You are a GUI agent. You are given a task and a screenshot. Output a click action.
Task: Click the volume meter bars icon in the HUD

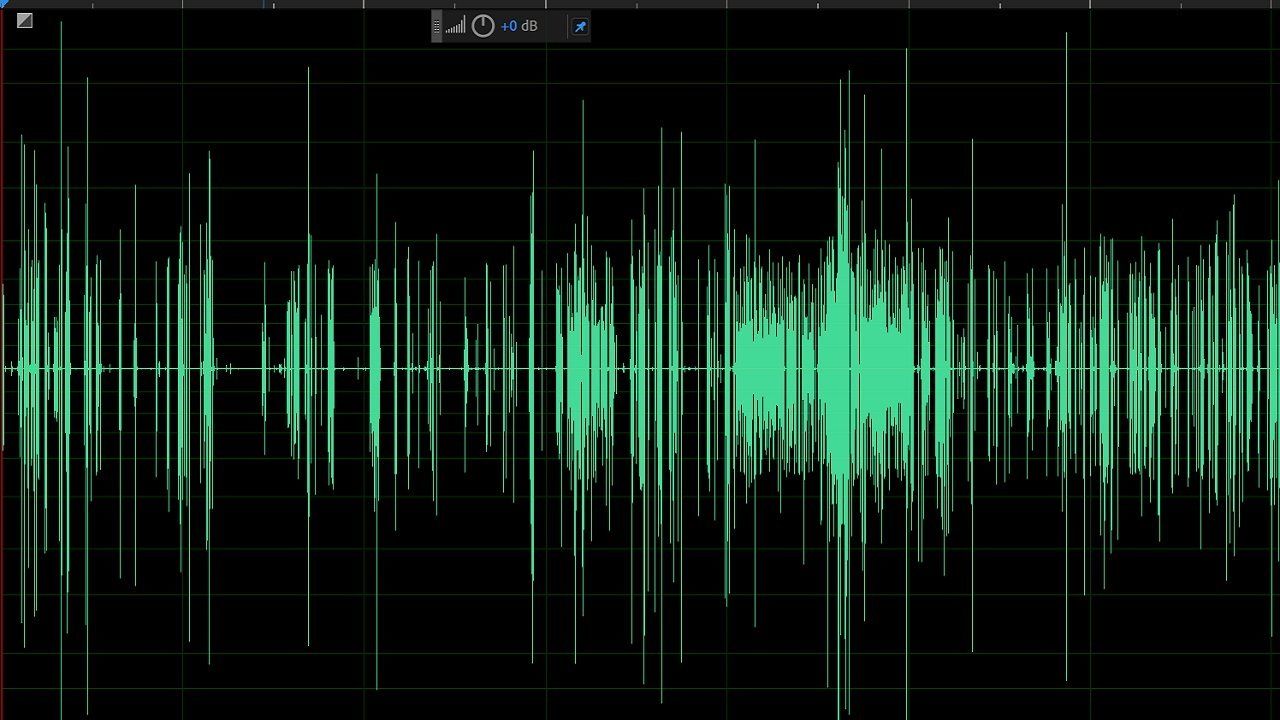point(455,26)
